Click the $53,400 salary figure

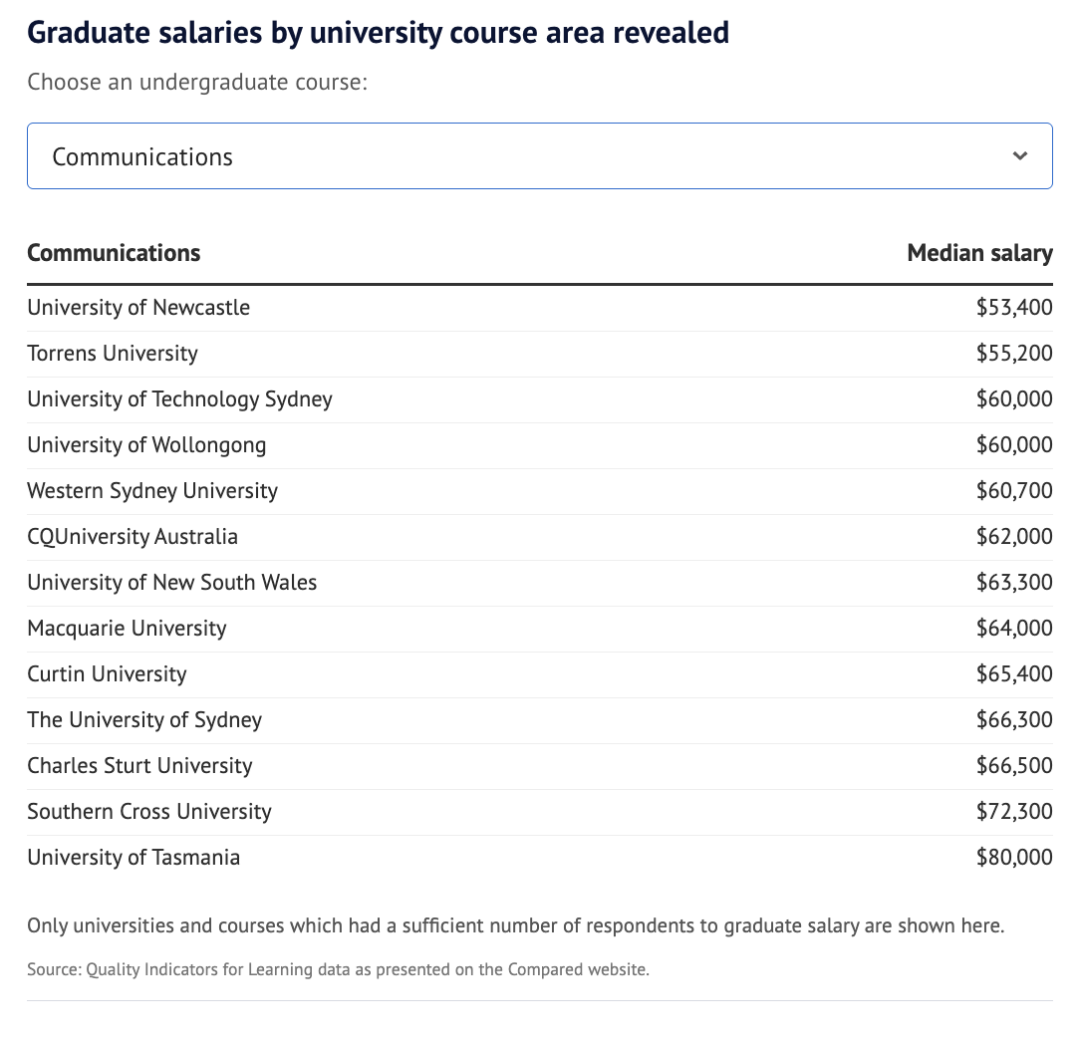(x=1014, y=308)
